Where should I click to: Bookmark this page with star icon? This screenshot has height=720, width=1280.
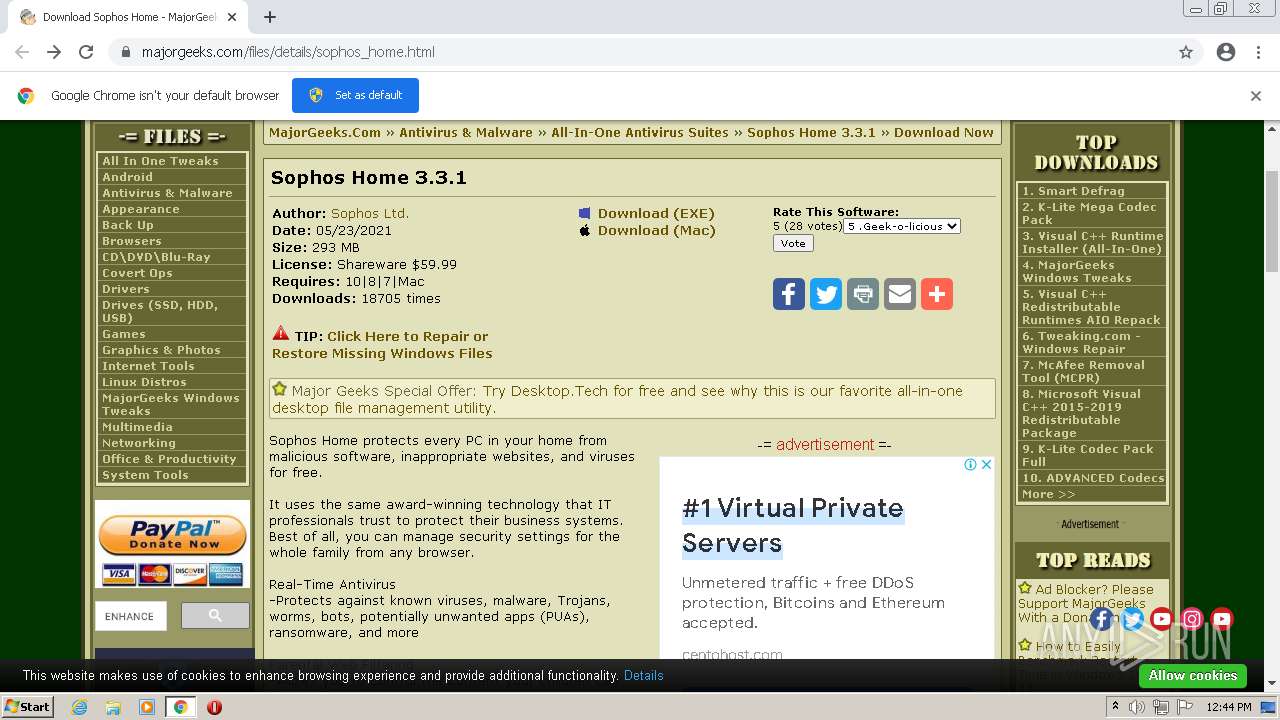[x=1186, y=52]
